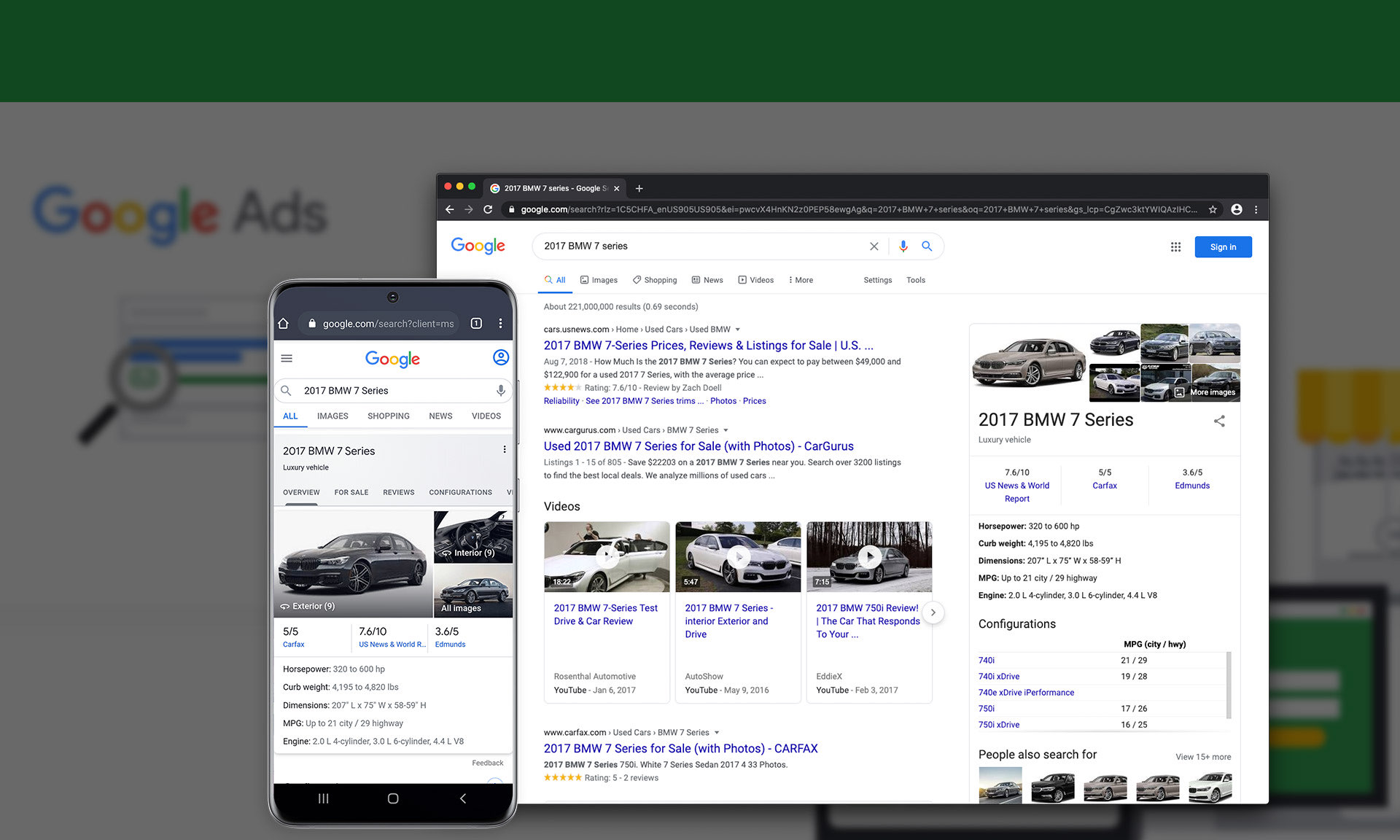Open the phone Google hamburger menu

pyautogui.click(x=287, y=358)
